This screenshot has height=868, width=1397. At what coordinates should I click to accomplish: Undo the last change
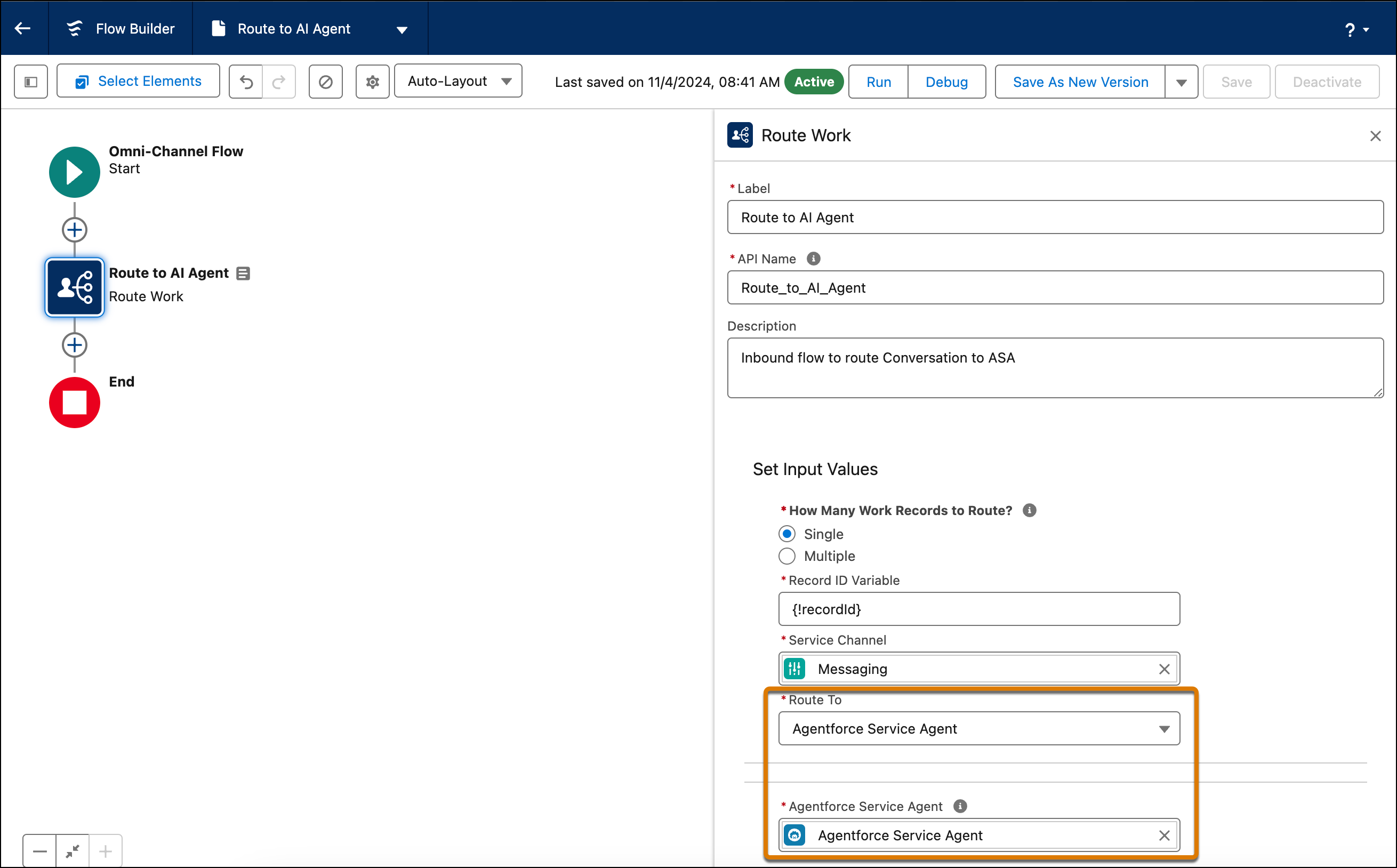click(x=246, y=82)
